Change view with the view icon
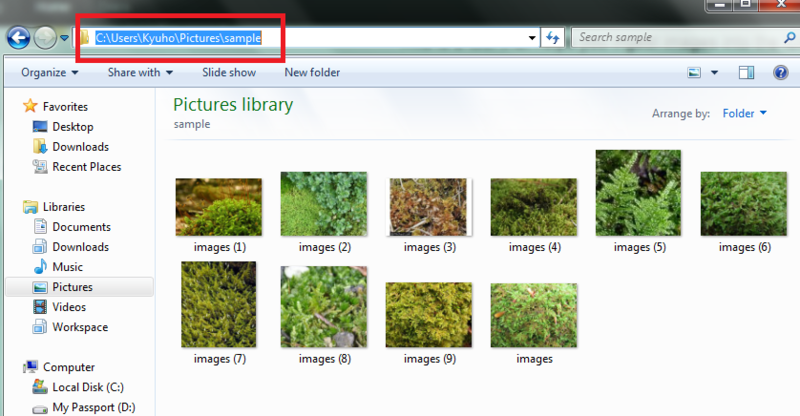This screenshot has width=800, height=416. tap(694, 72)
